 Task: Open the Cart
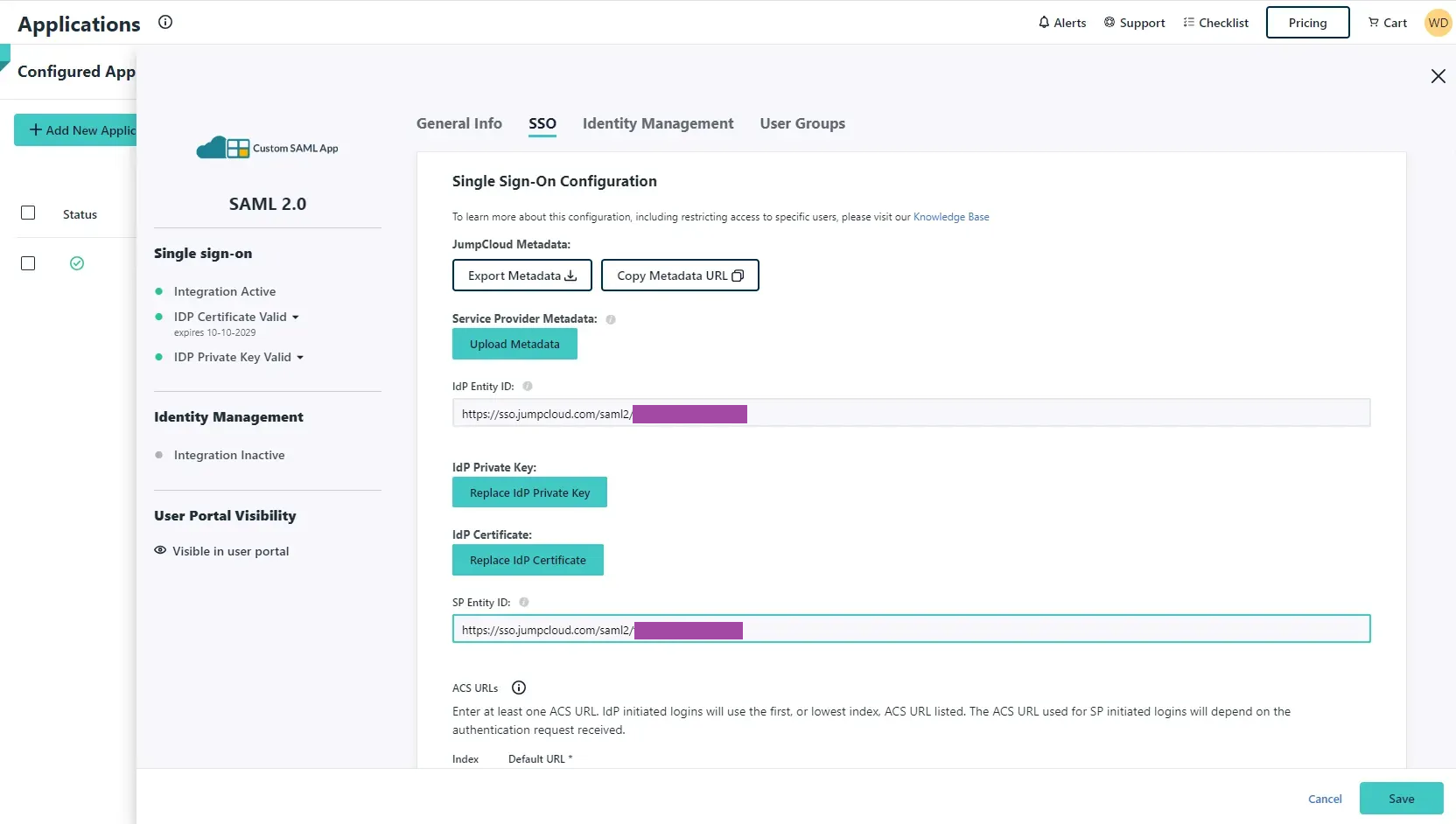1388,23
